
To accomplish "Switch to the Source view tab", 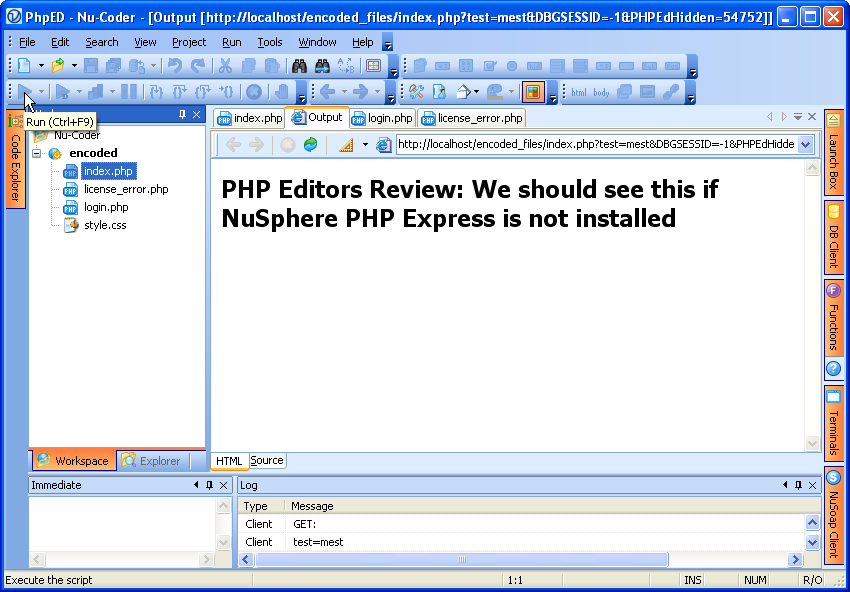I will tap(267, 461).
